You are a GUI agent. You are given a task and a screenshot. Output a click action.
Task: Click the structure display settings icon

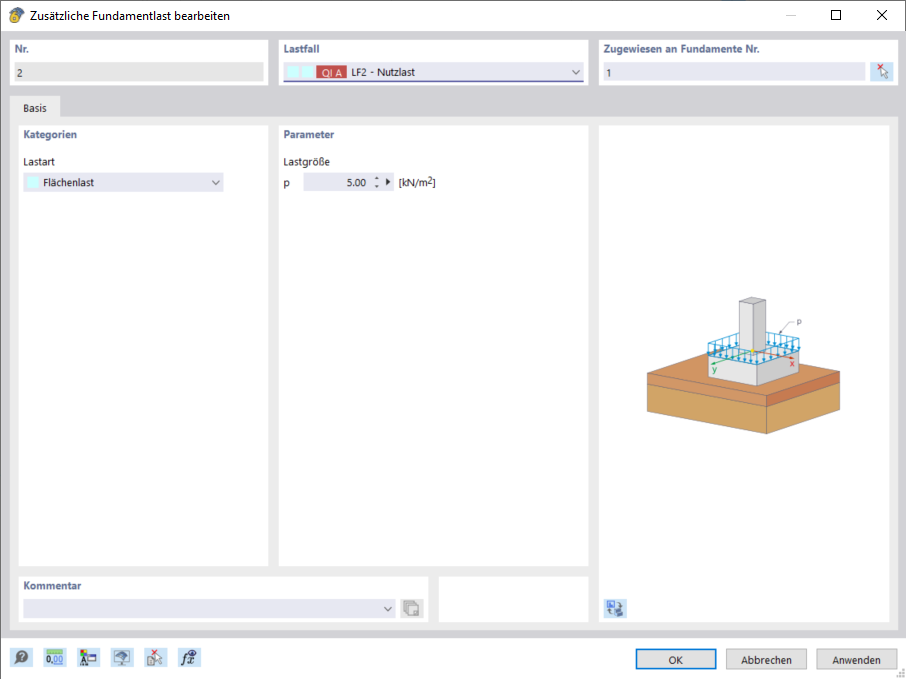click(88, 657)
